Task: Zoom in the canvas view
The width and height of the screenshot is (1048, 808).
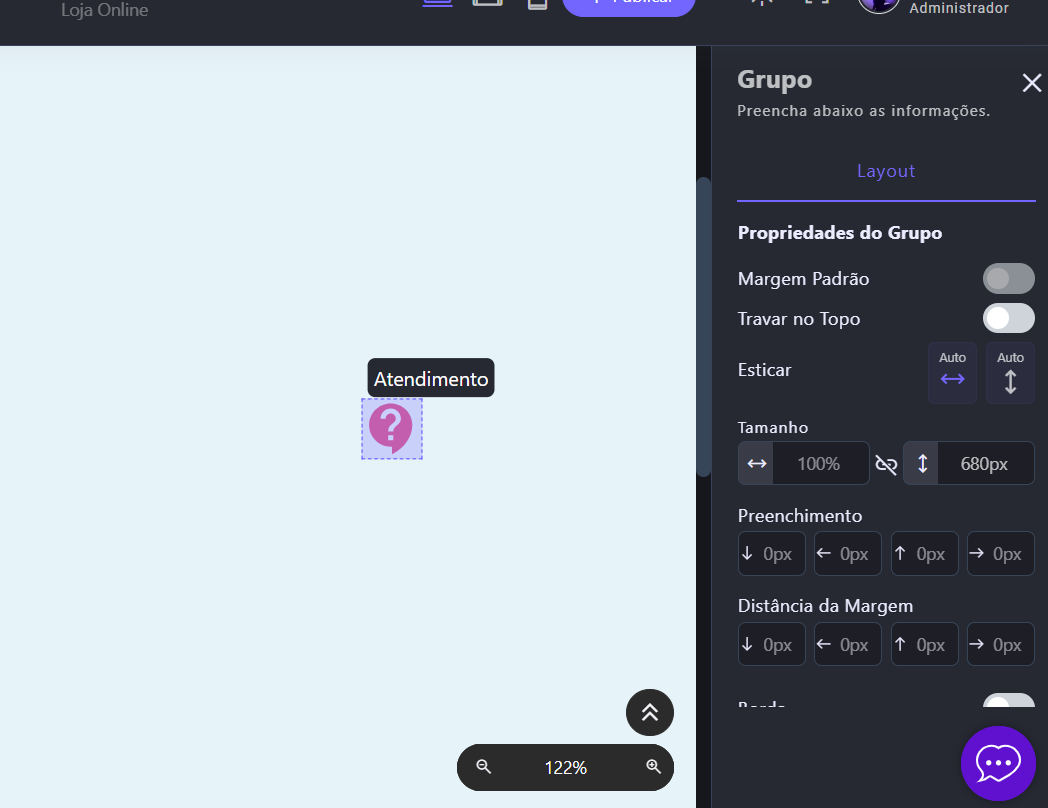Action: pos(654,767)
